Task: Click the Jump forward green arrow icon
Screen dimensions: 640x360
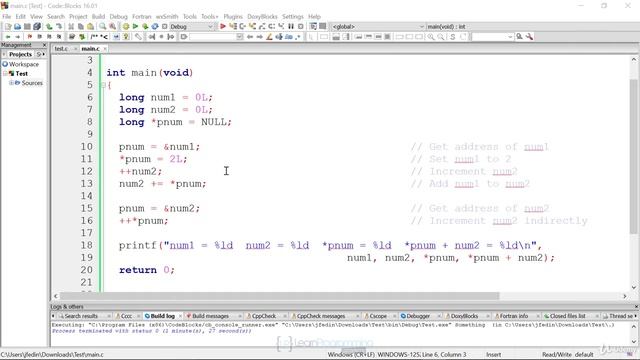Action: click(18, 37)
